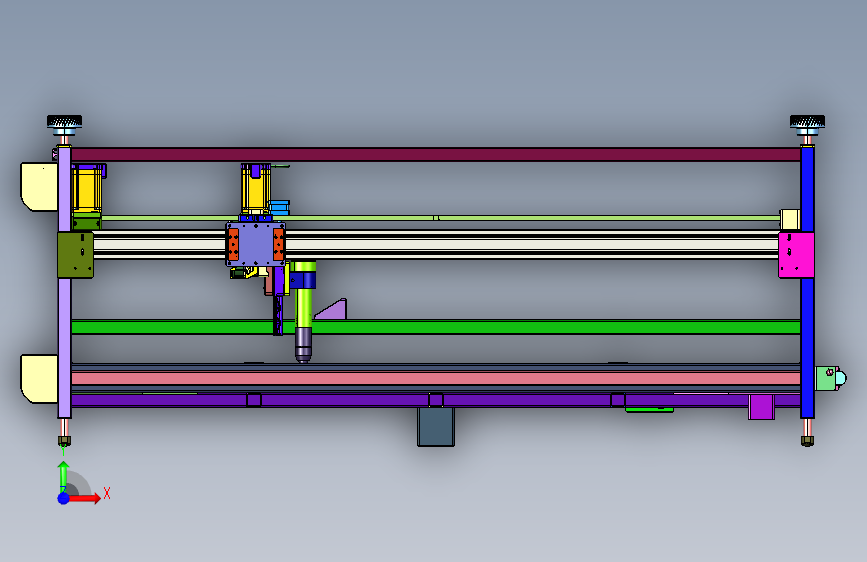
Task: Pick the dark slate block under the frame
Action: pyautogui.click(x=436, y=426)
